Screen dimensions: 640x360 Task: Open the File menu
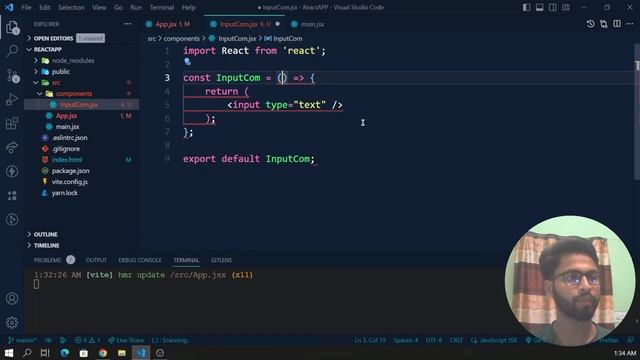[26, 7]
